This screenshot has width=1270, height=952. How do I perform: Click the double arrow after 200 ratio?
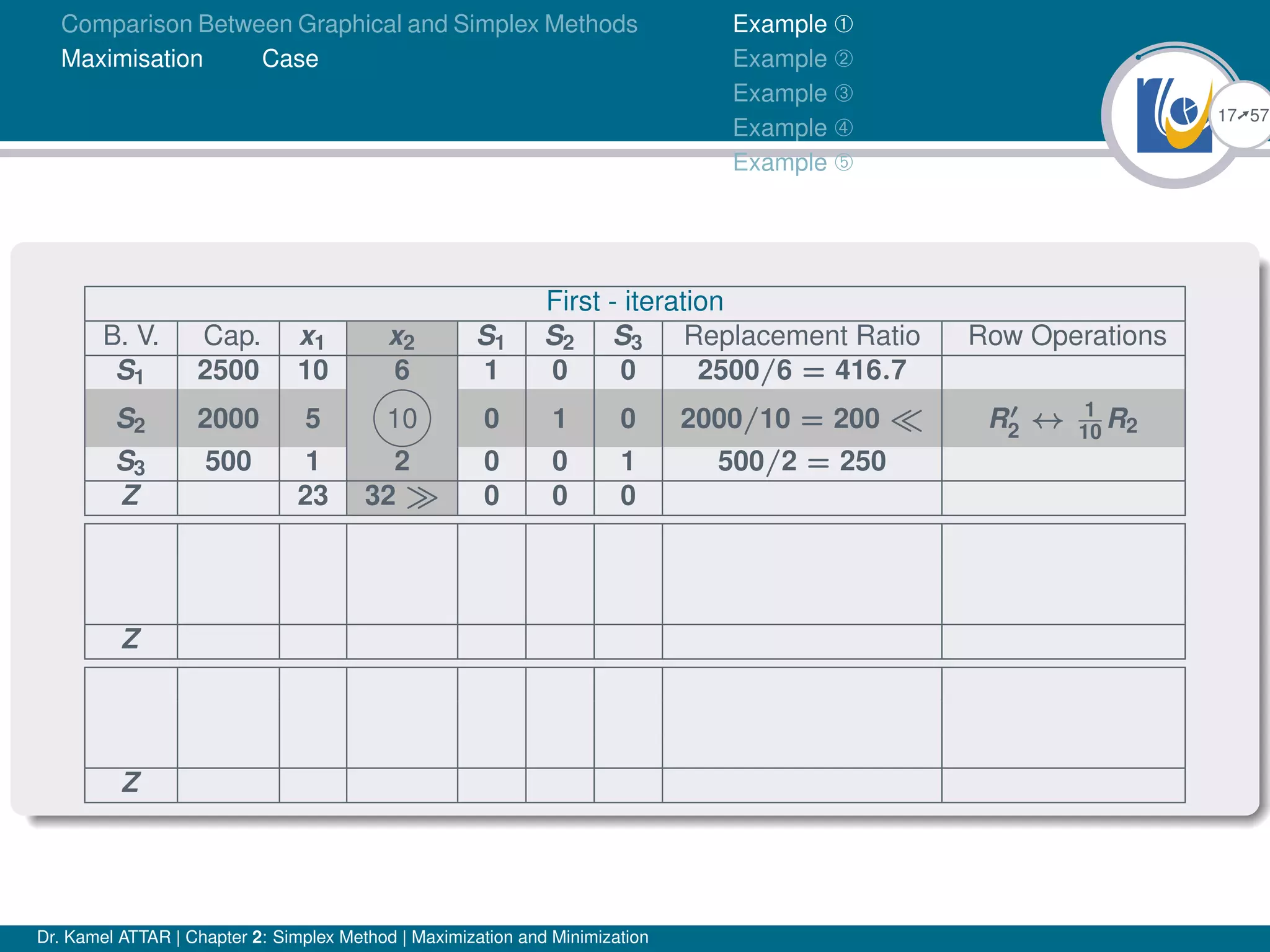(906, 420)
